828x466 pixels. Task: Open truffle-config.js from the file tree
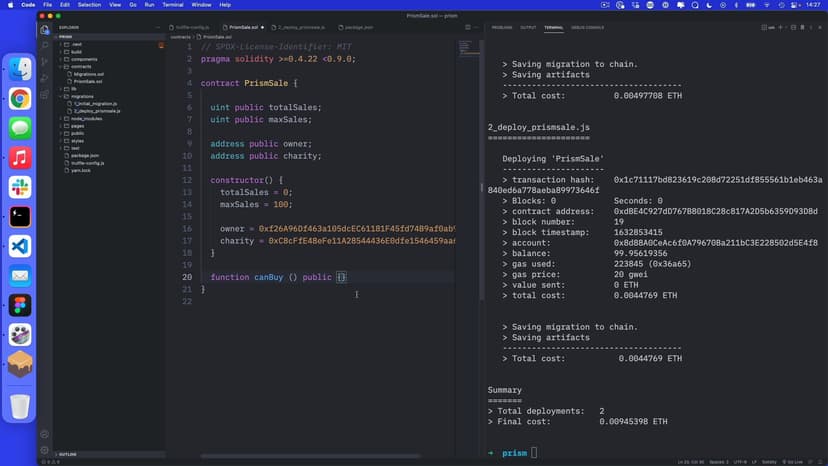[x=88, y=163]
